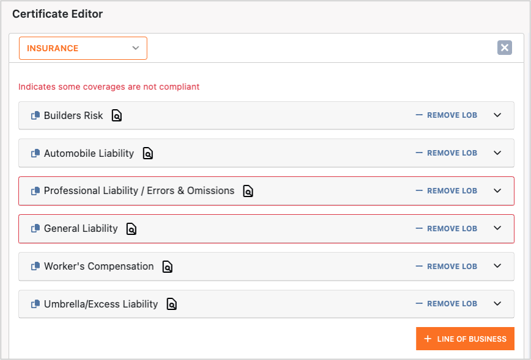Remove the Worker's Compensation LOB
This screenshot has height=360, width=531.
[446, 267]
